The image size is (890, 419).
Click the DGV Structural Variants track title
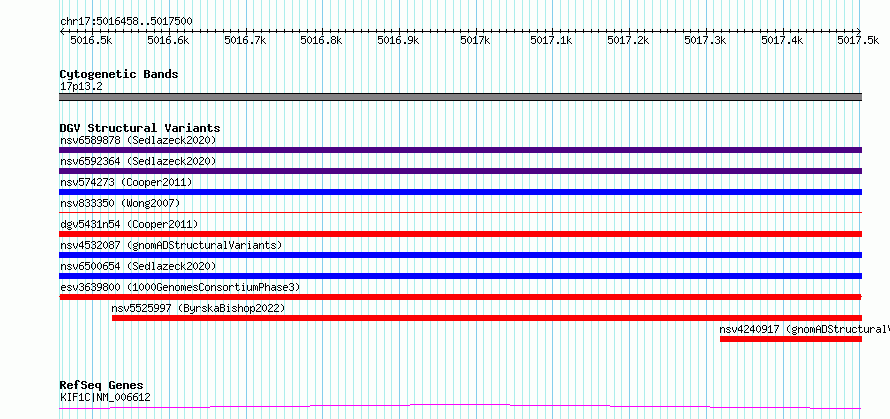140,128
